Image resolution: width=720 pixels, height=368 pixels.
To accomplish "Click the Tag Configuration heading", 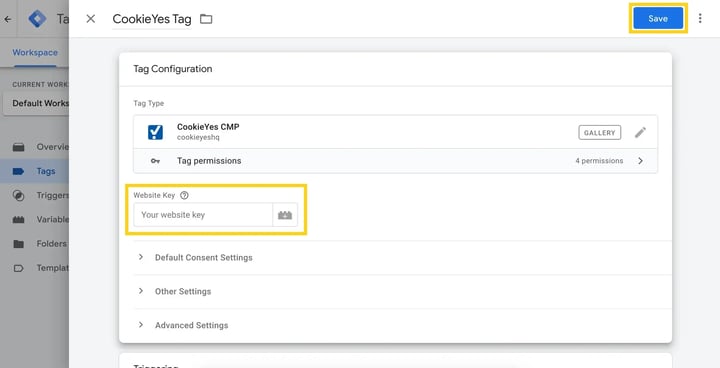I will 173,69.
